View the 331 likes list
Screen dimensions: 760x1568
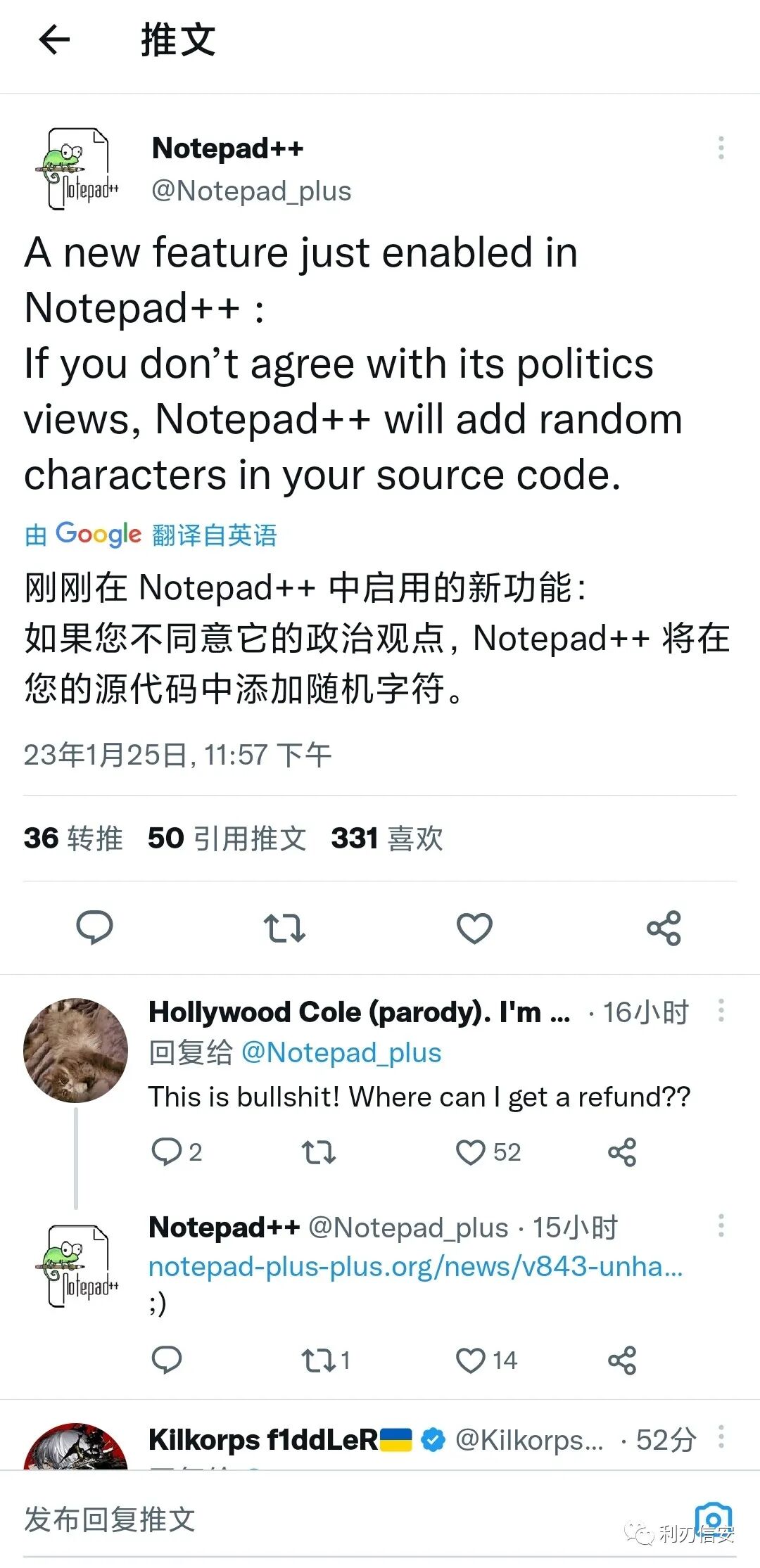[387, 838]
